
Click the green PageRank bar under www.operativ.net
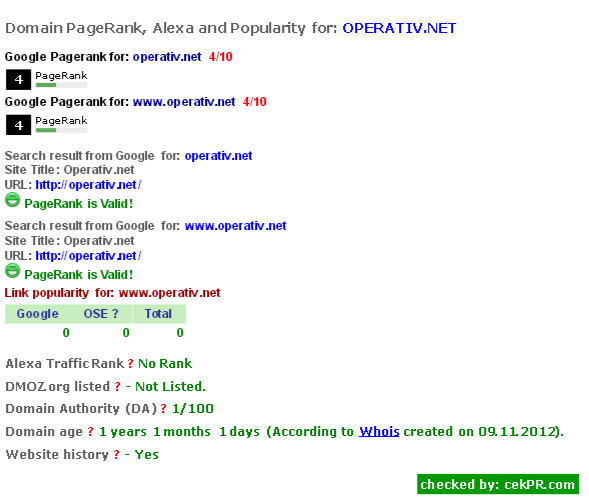[x=61, y=130]
